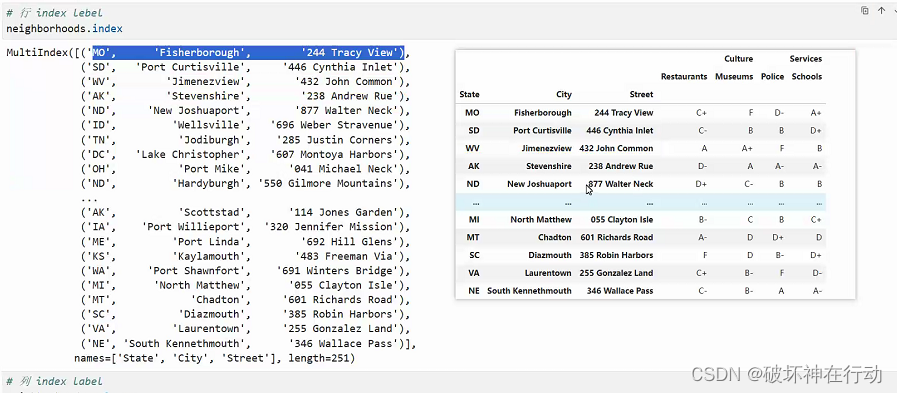
Task: Click the A+ Museums grade in WV row
Action: coord(747,148)
